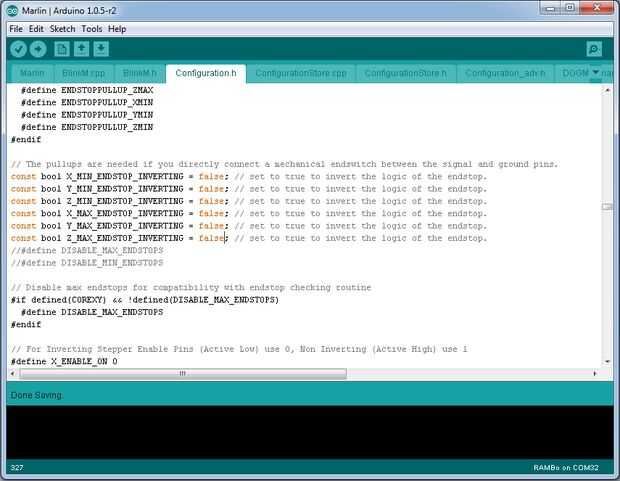Open the Edit menu
Screen dimensions: 620x481
click(x=36, y=29)
